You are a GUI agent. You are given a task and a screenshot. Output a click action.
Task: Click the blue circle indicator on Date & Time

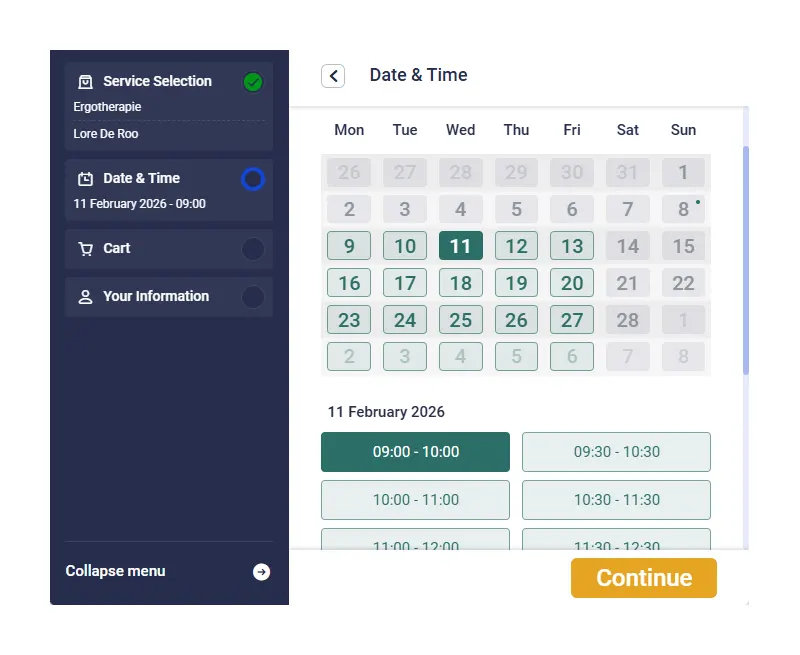click(x=253, y=179)
